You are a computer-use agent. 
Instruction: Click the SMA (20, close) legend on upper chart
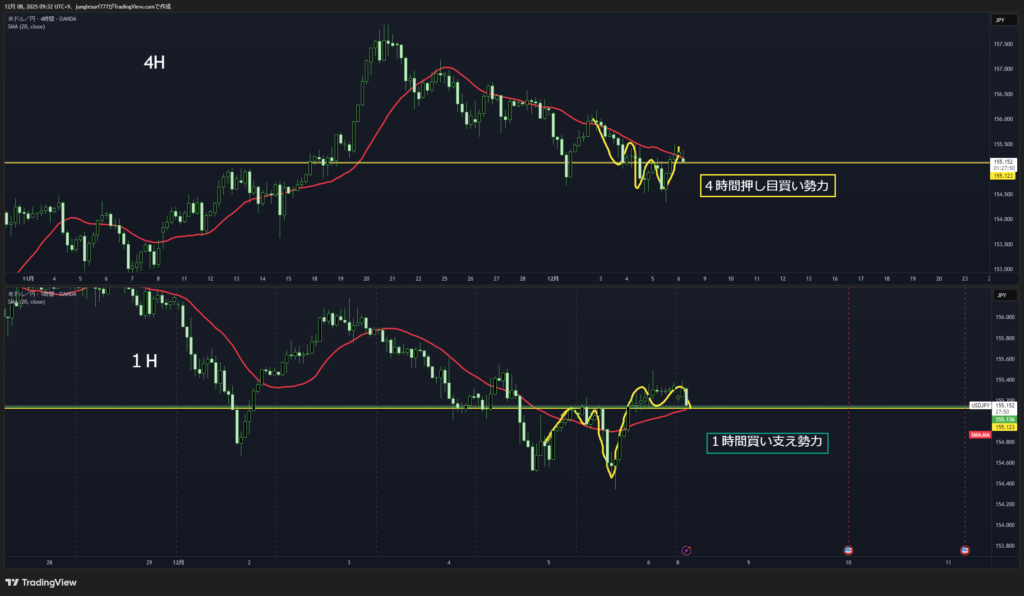tap(26, 26)
